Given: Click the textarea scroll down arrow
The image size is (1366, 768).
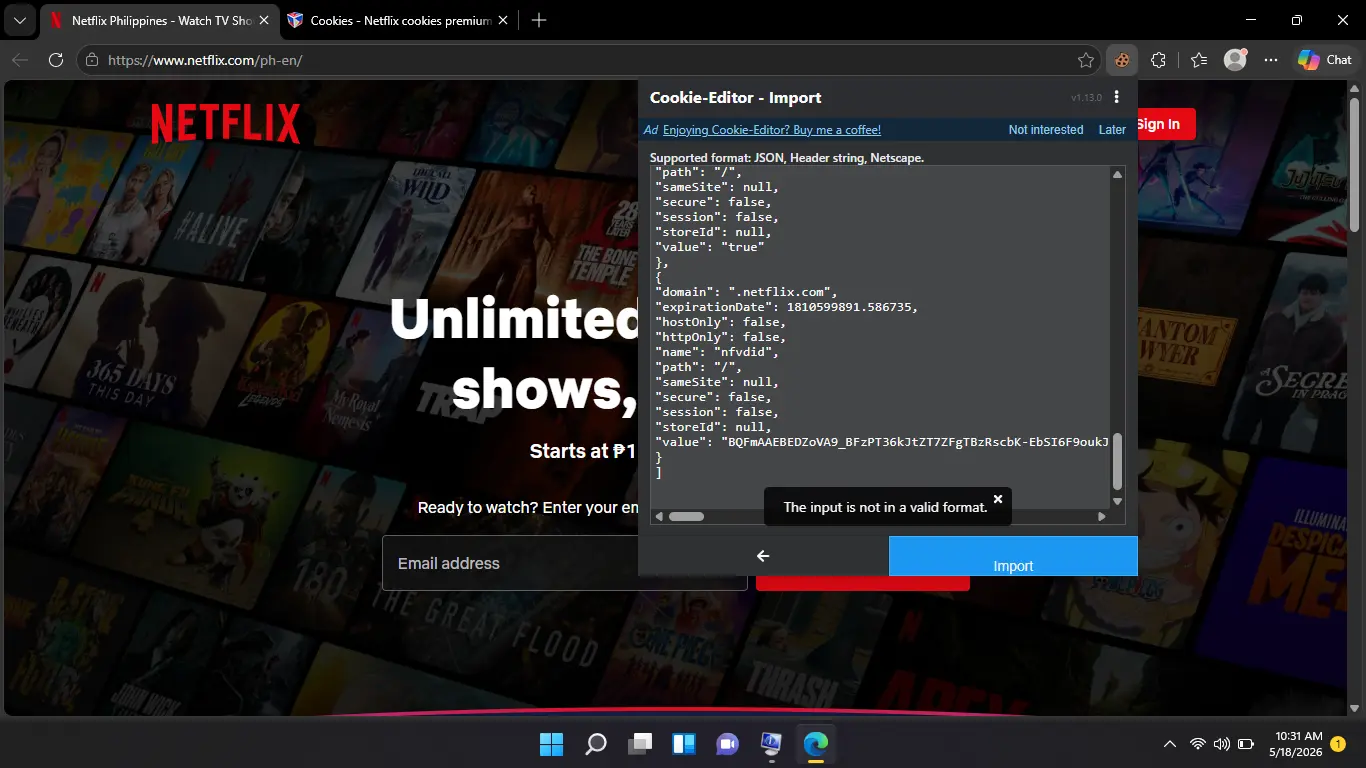Looking at the screenshot, I should coord(1117,501).
